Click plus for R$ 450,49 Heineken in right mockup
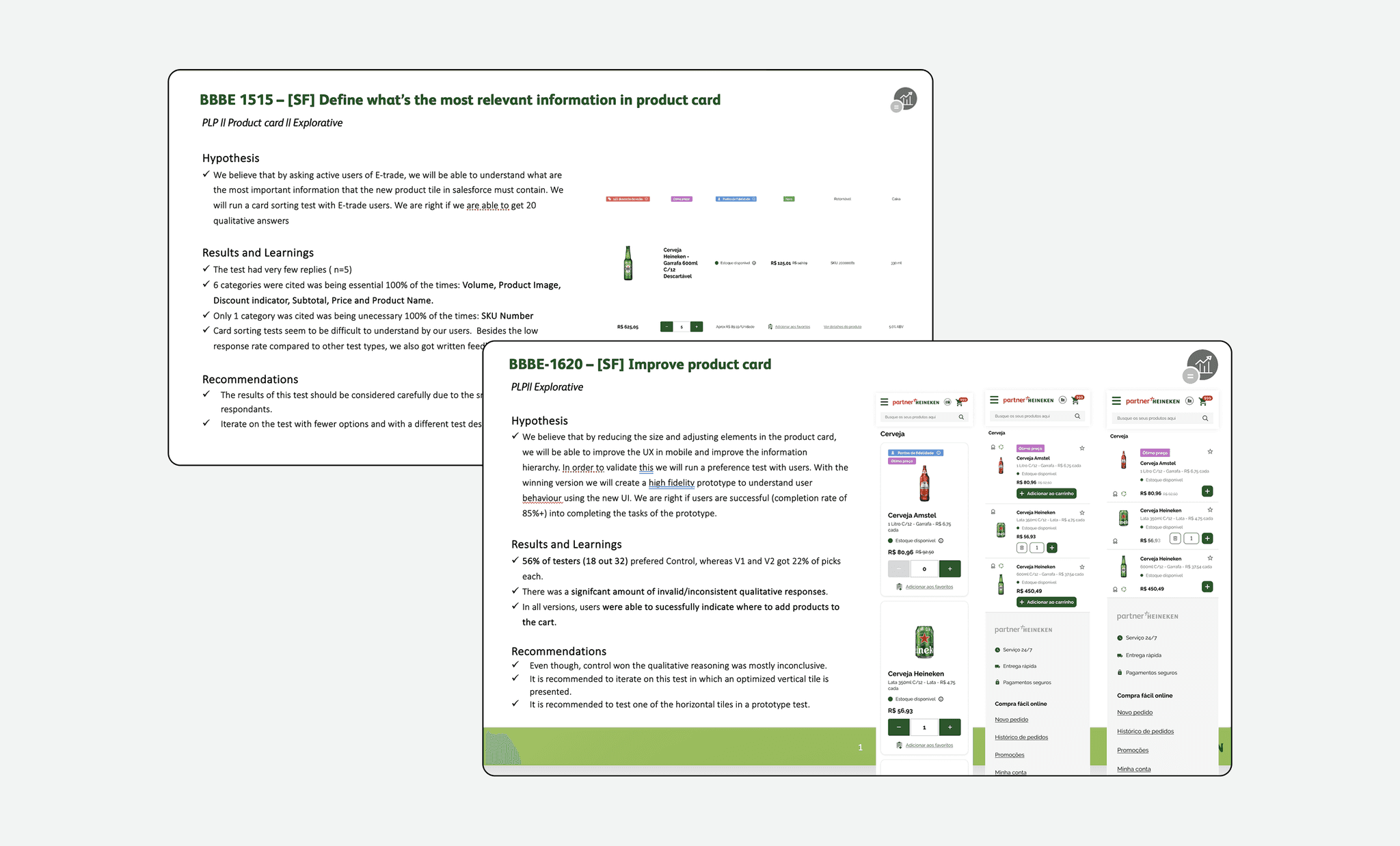 click(1207, 587)
